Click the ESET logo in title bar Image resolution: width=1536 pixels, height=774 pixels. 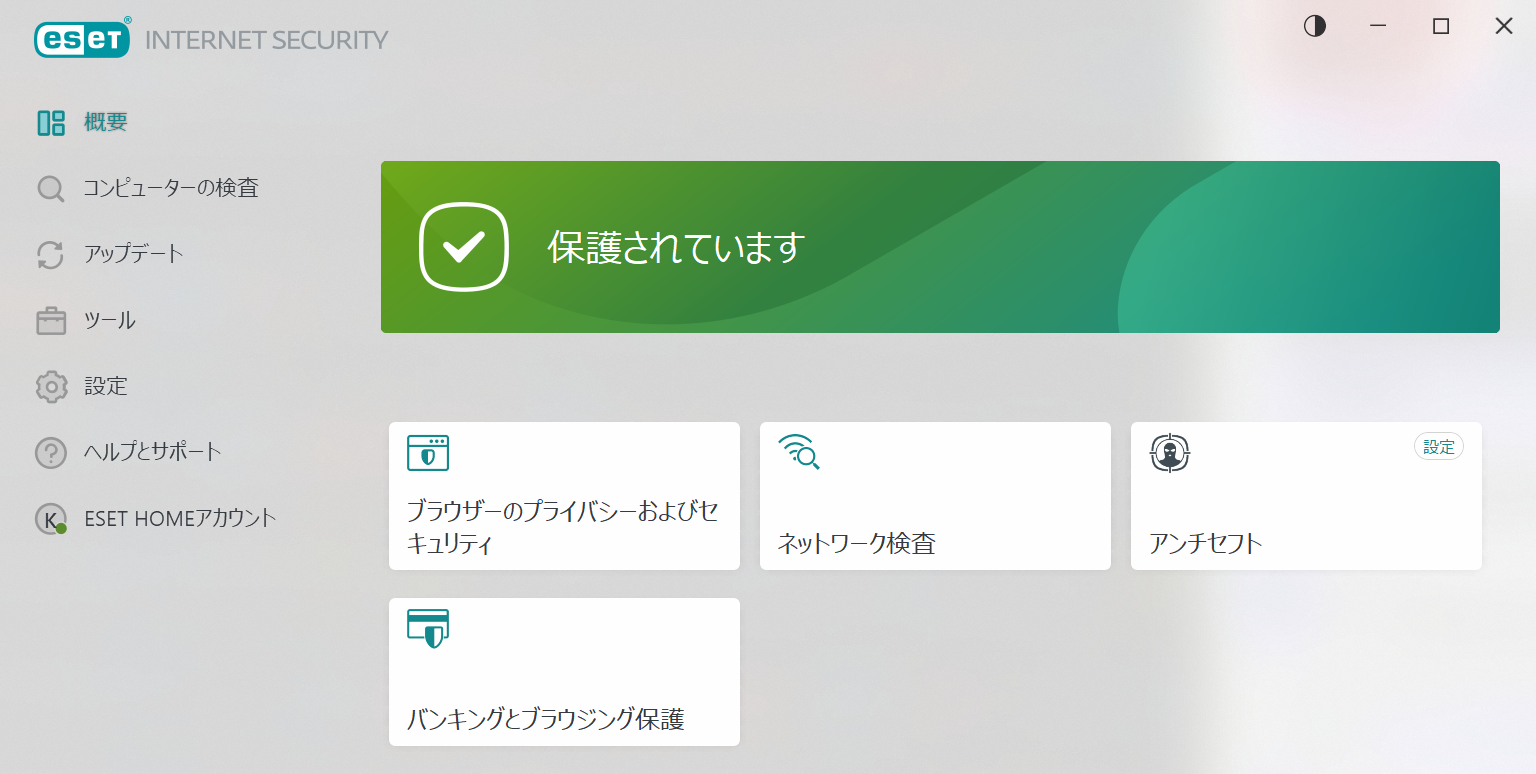pos(83,39)
